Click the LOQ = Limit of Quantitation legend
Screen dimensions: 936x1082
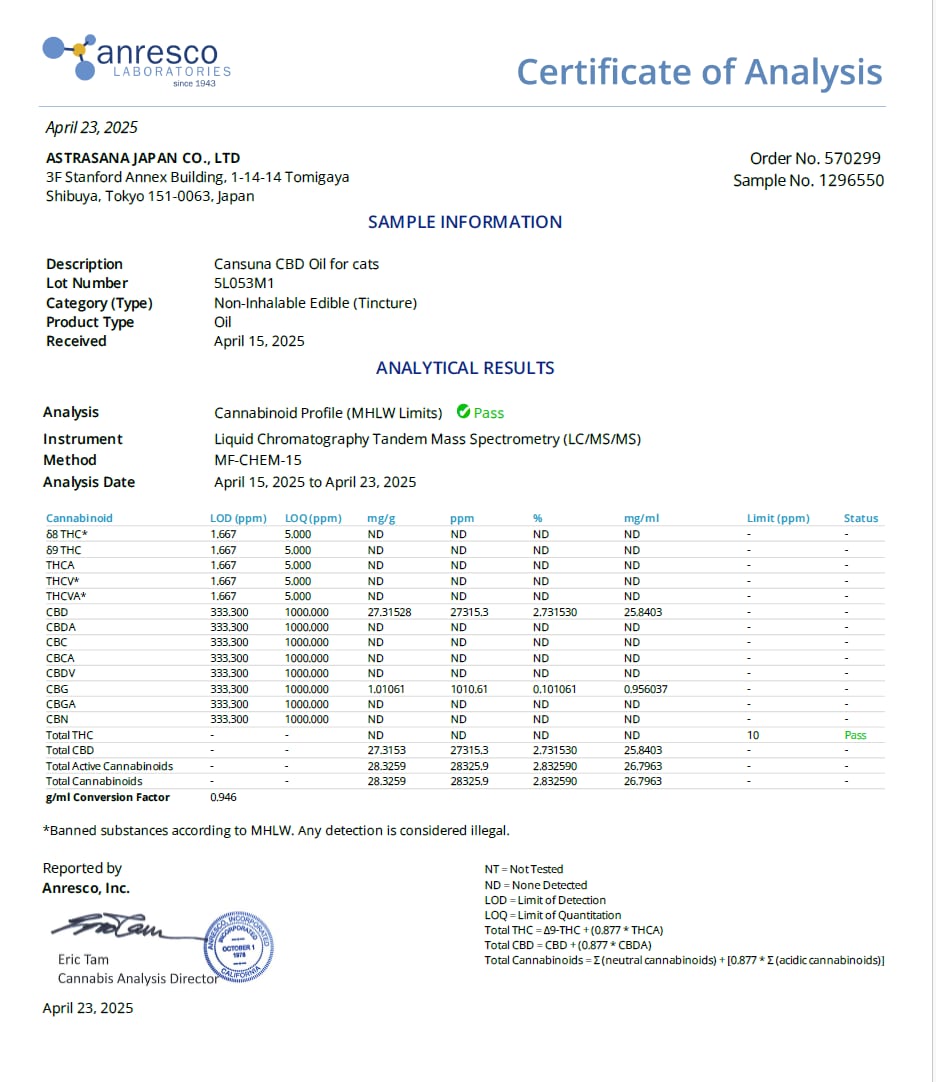pos(553,915)
